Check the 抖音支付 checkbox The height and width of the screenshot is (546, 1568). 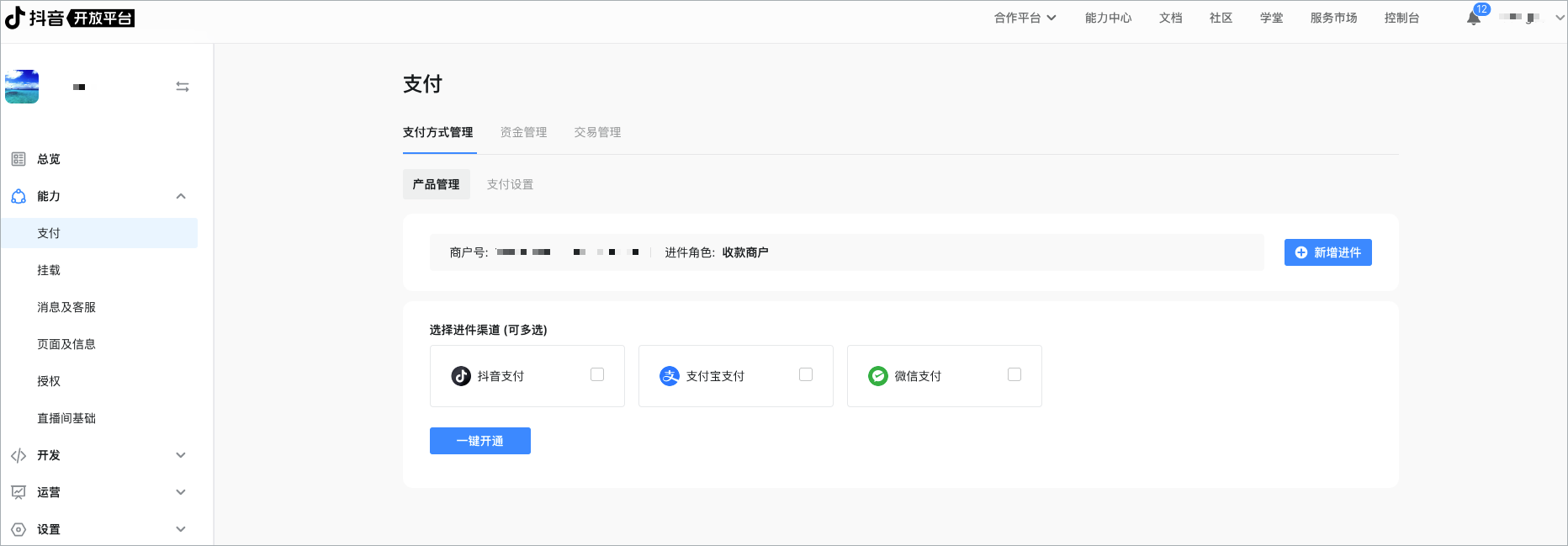coord(597,374)
